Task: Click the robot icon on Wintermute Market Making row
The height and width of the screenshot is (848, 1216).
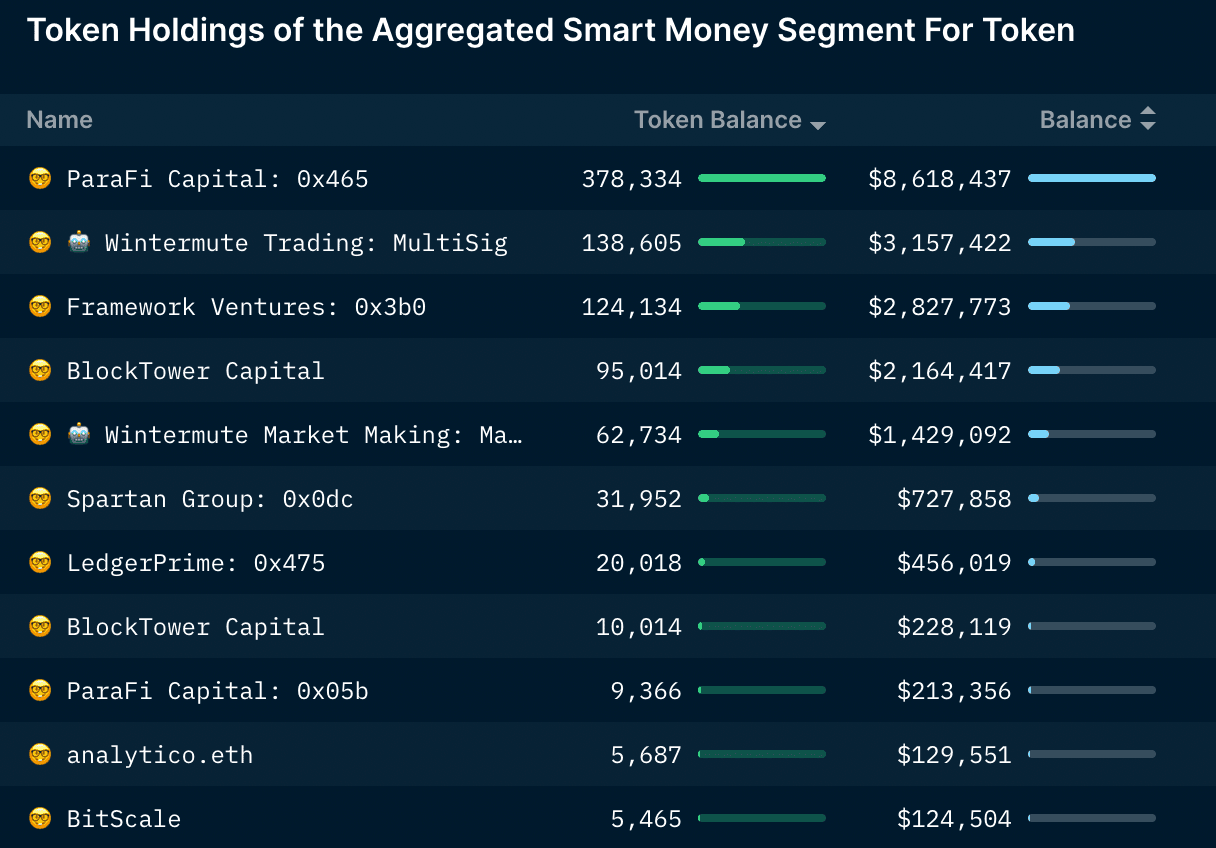Action: click(x=78, y=434)
